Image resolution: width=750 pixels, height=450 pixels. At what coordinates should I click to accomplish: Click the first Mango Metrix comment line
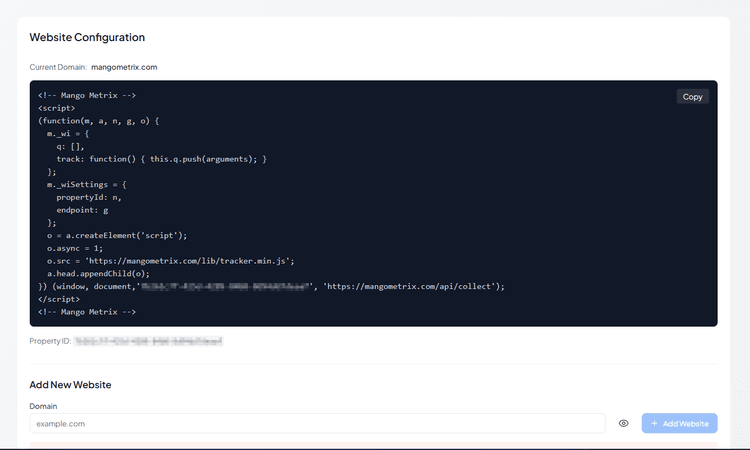pyautogui.click(x=87, y=96)
